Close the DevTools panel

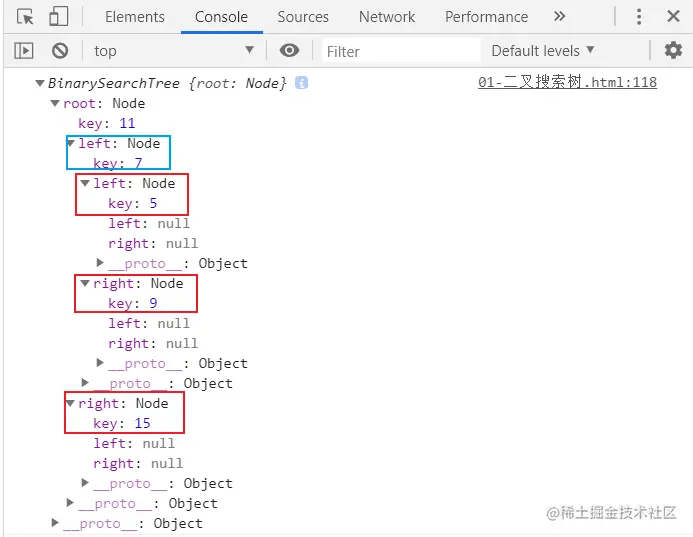(673, 17)
